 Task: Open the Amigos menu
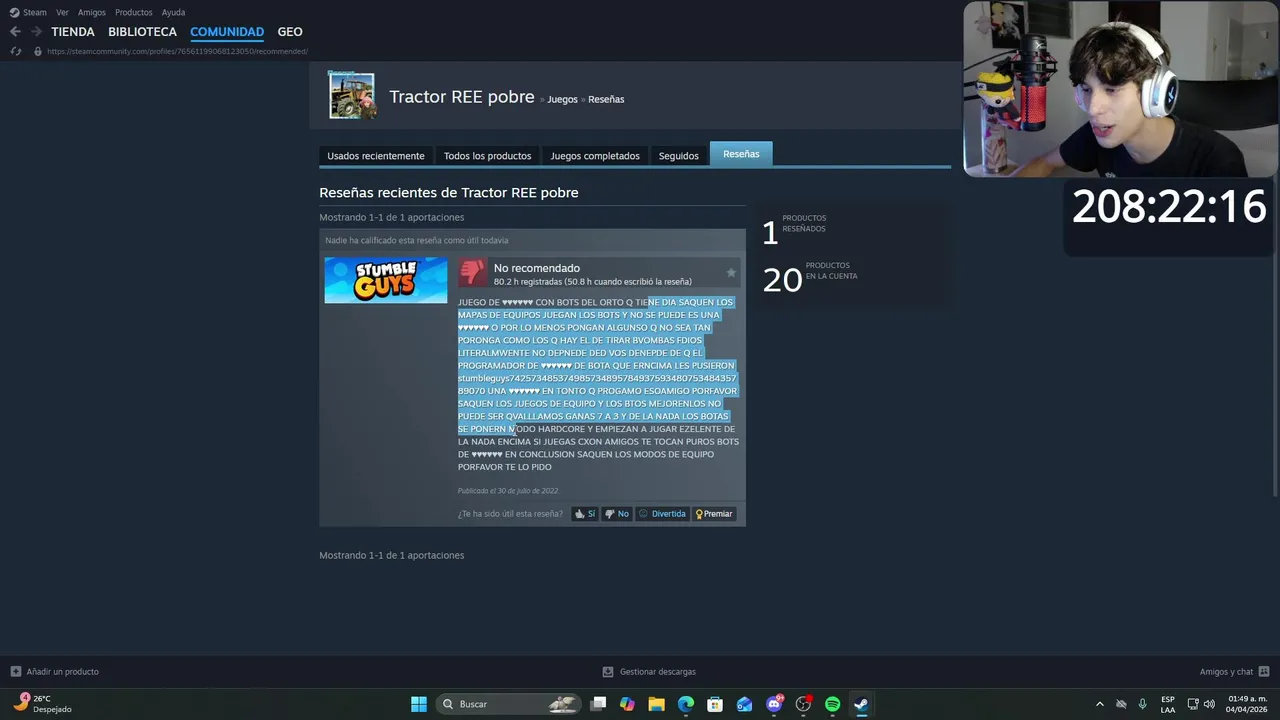[x=92, y=12]
